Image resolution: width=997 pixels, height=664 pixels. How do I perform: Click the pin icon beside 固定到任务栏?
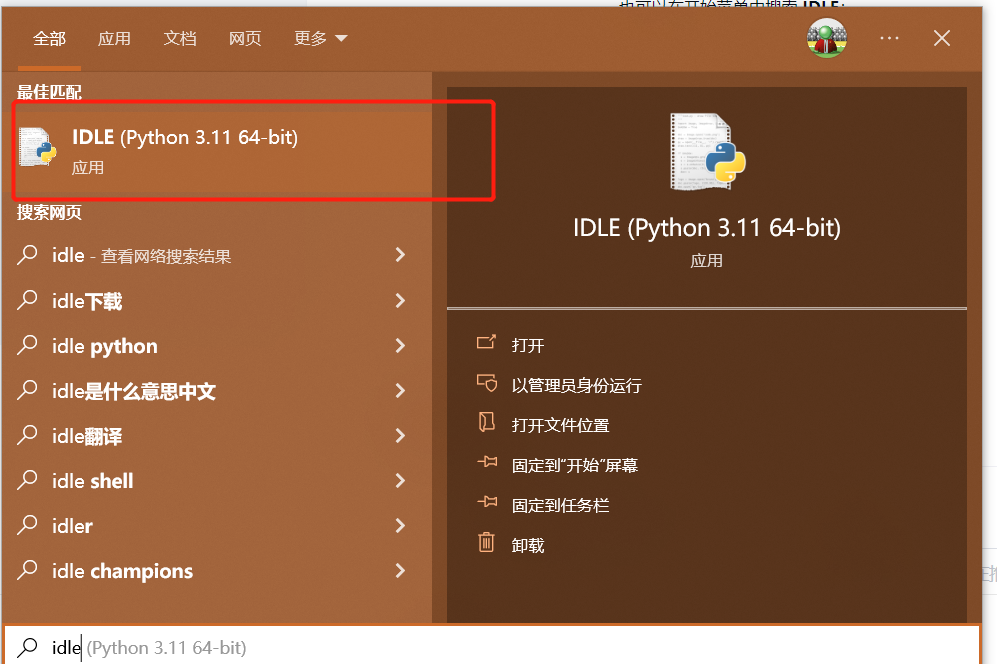point(486,505)
